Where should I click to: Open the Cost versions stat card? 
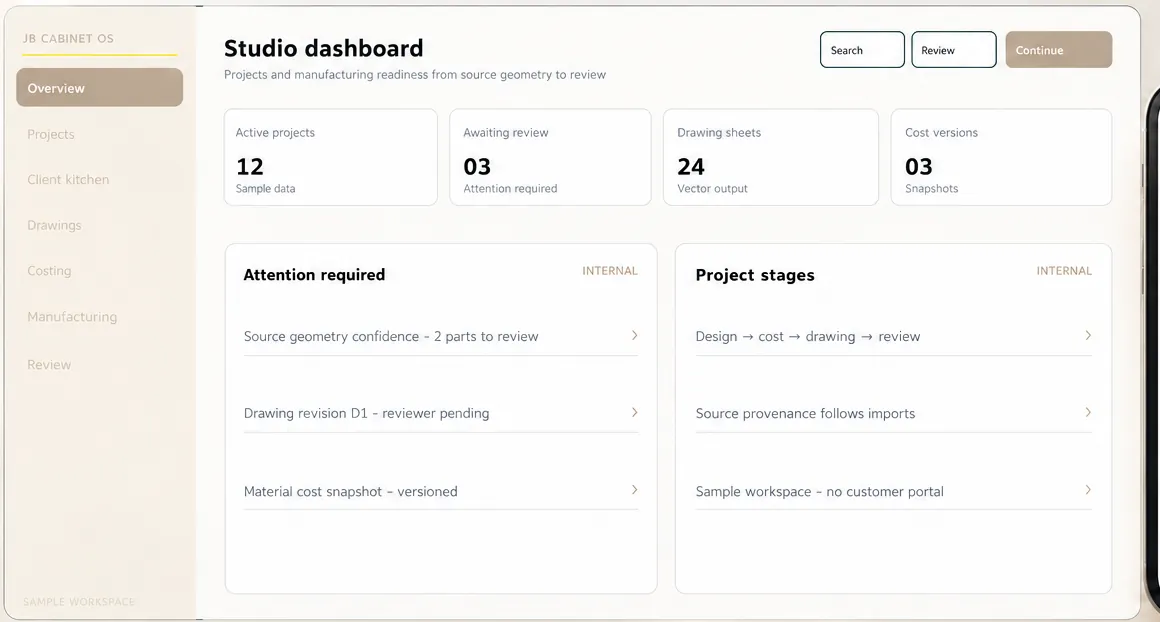click(x=1001, y=158)
